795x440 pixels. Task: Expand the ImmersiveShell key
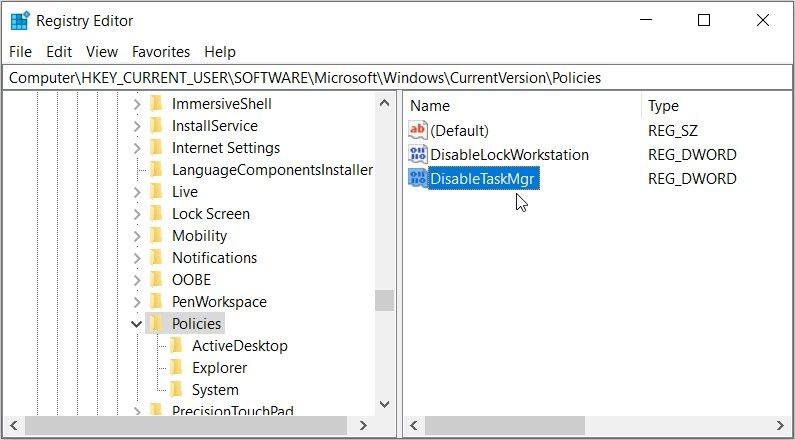click(136, 104)
